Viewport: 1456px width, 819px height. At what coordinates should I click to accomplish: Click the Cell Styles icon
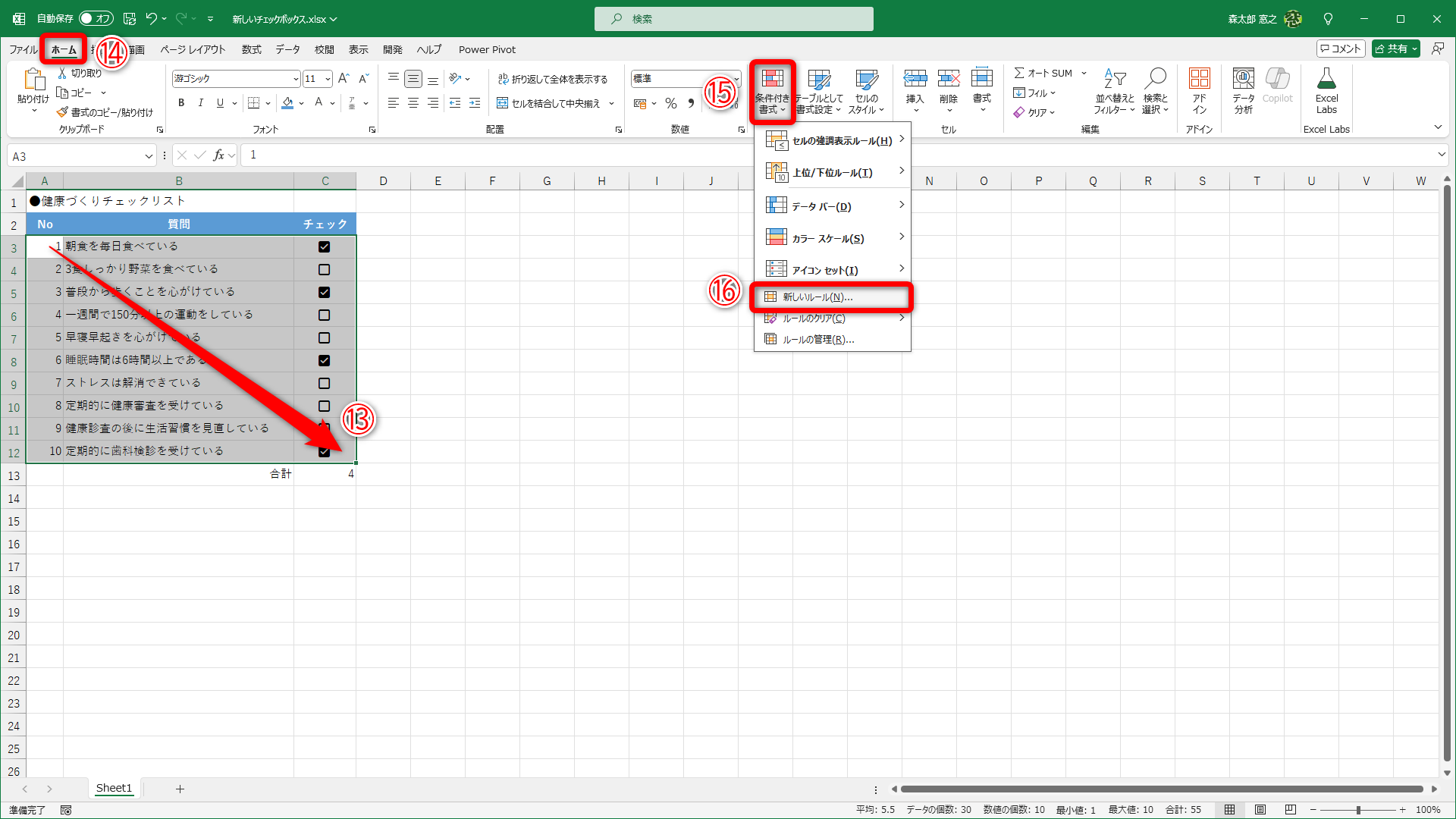866,80
